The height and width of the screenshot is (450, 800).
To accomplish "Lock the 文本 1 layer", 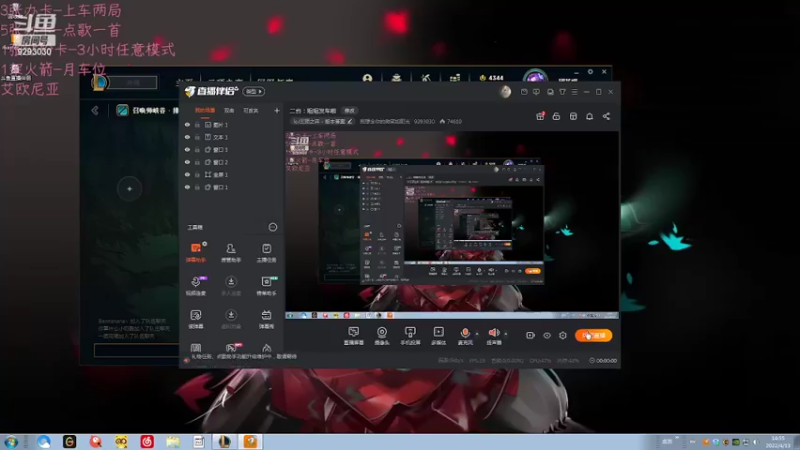I will click(x=197, y=137).
